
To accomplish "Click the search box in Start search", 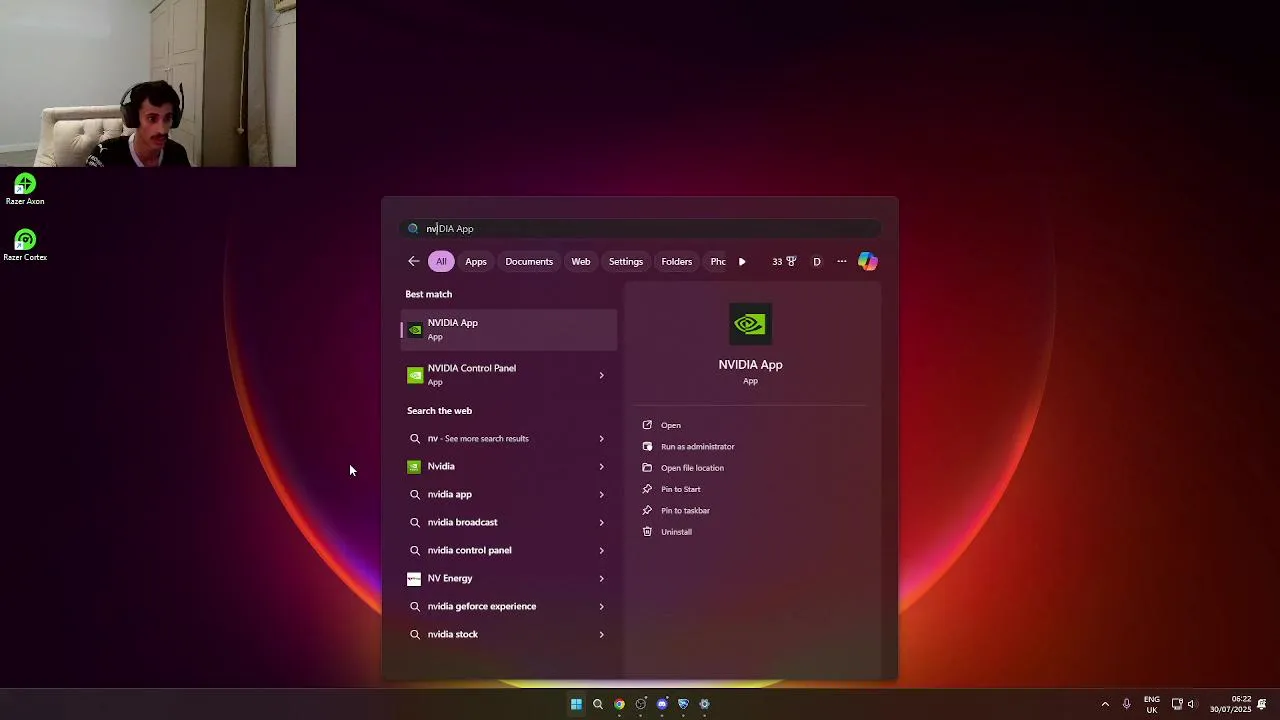I will pyautogui.click(x=640, y=228).
